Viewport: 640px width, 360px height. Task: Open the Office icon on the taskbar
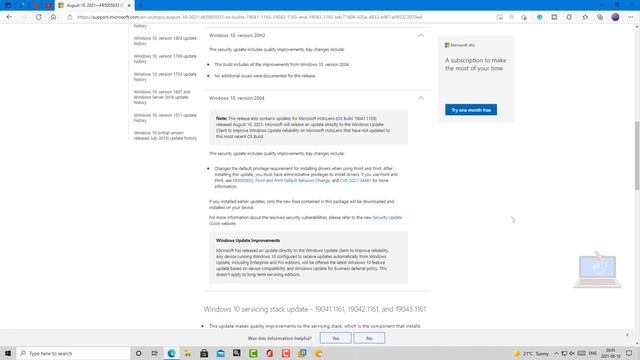pyautogui.click(x=269, y=353)
